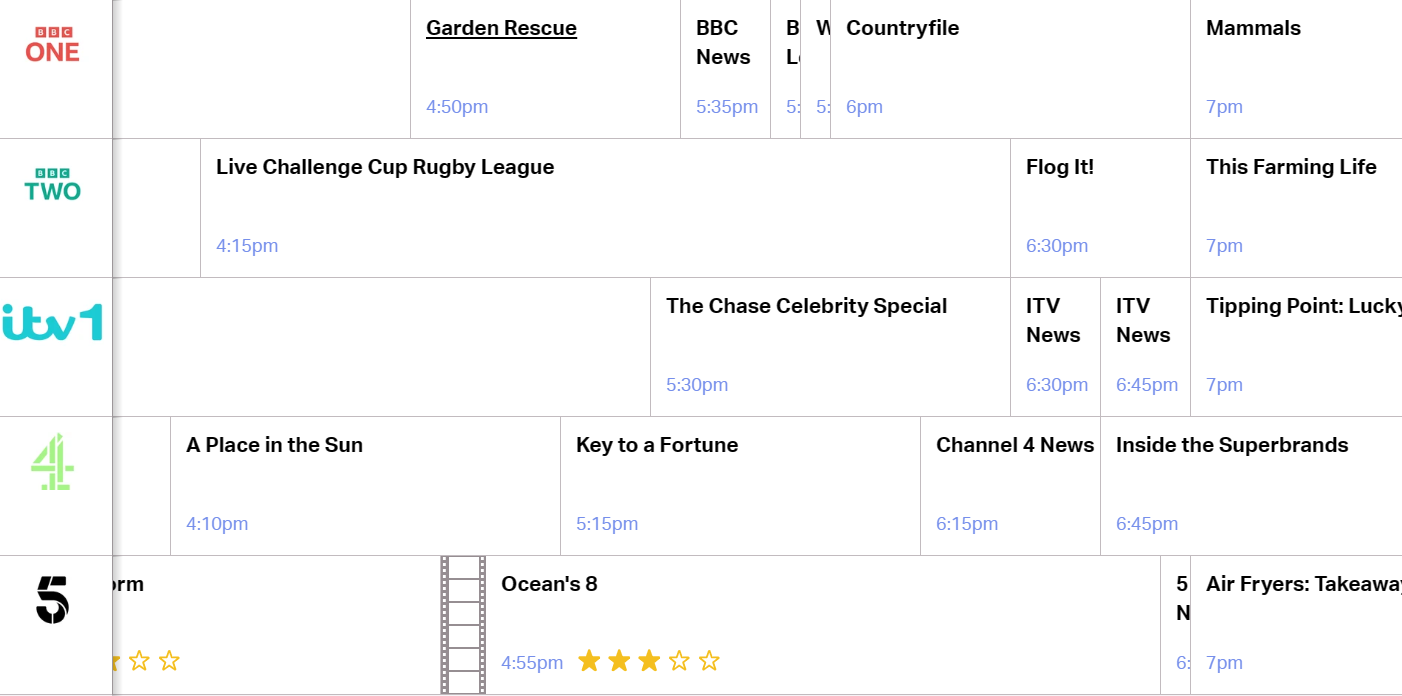Click Flog It! at 6:30pm
This screenshot has width=1402, height=696.
[1060, 167]
